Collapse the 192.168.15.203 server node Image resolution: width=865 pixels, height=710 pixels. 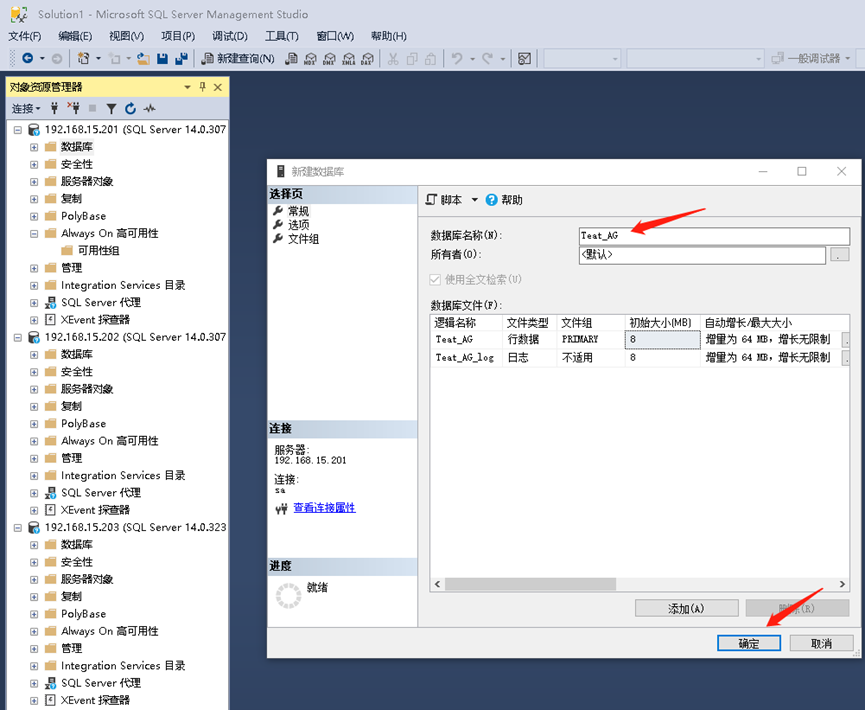coord(17,528)
